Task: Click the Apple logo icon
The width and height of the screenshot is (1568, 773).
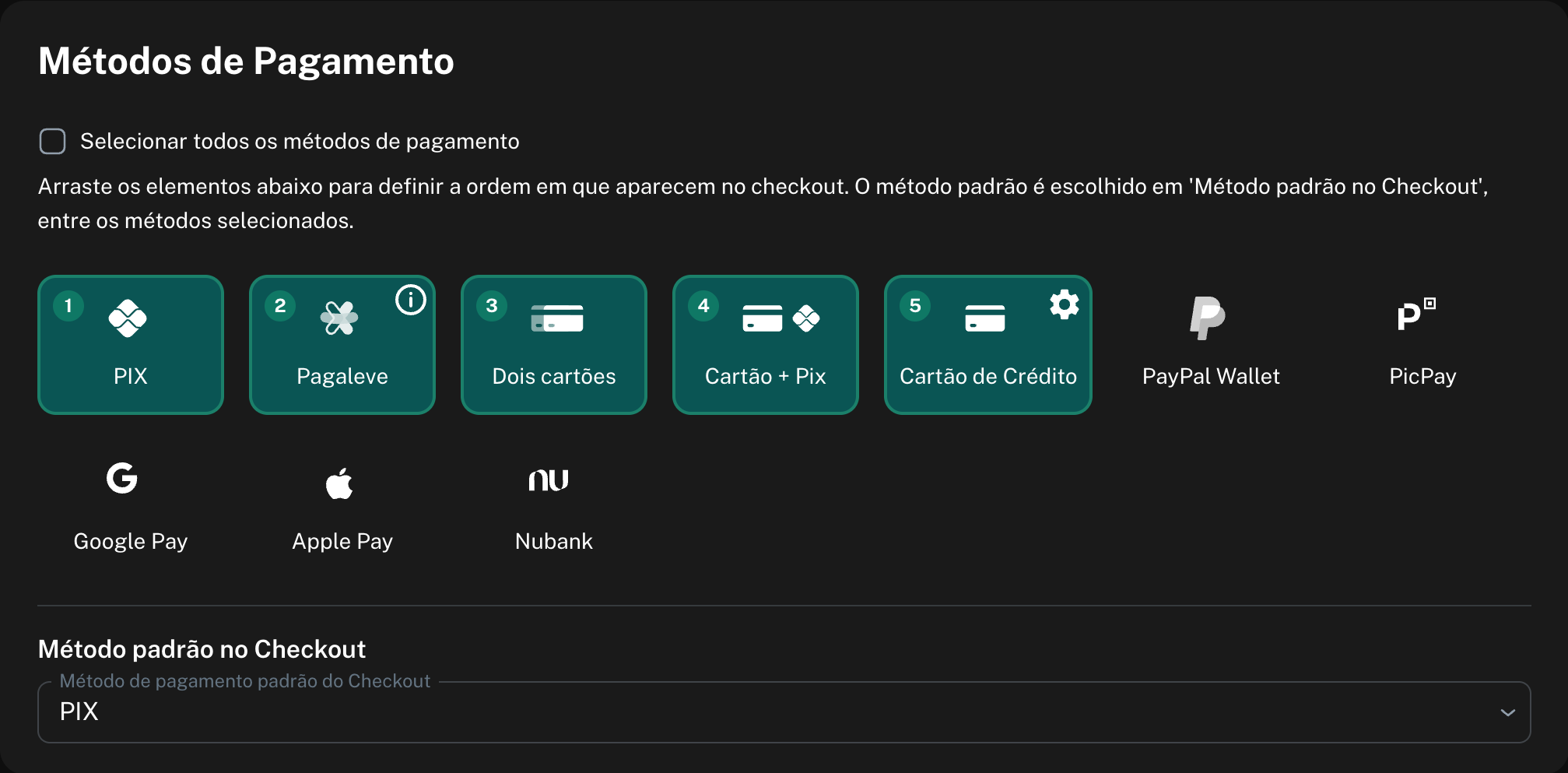Action: click(339, 483)
